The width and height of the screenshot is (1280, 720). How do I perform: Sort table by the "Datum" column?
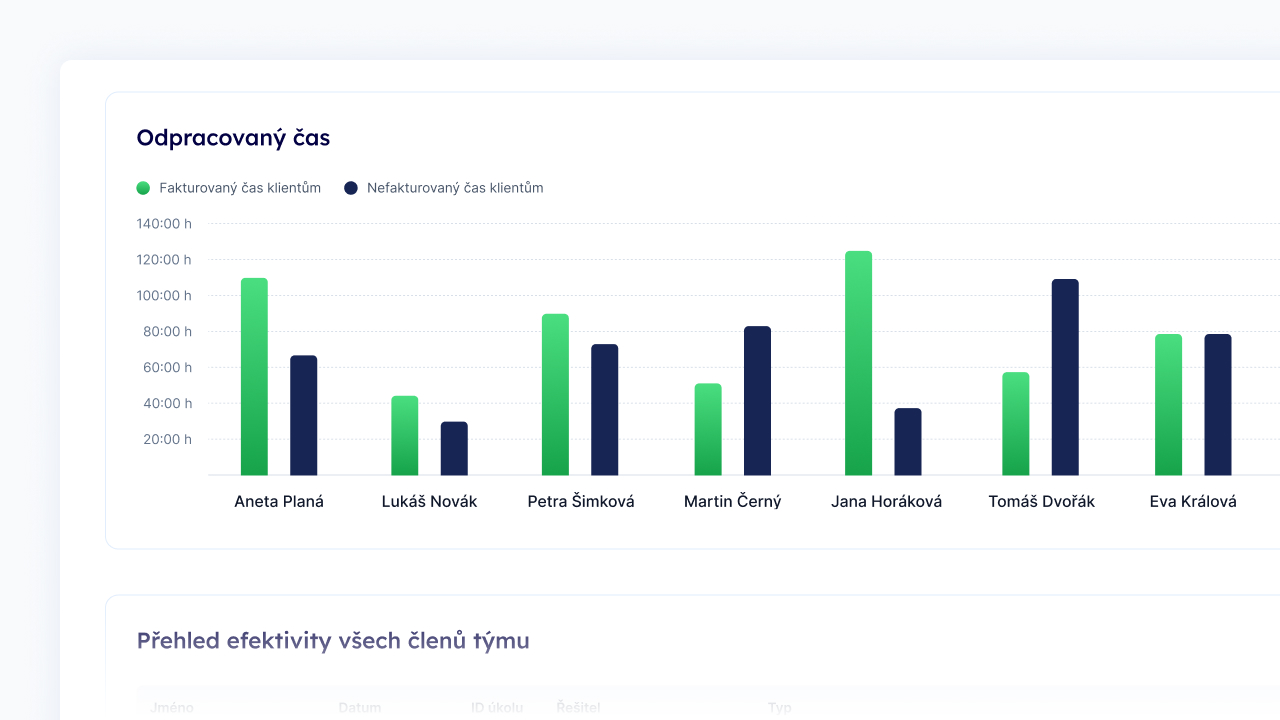tap(360, 707)
